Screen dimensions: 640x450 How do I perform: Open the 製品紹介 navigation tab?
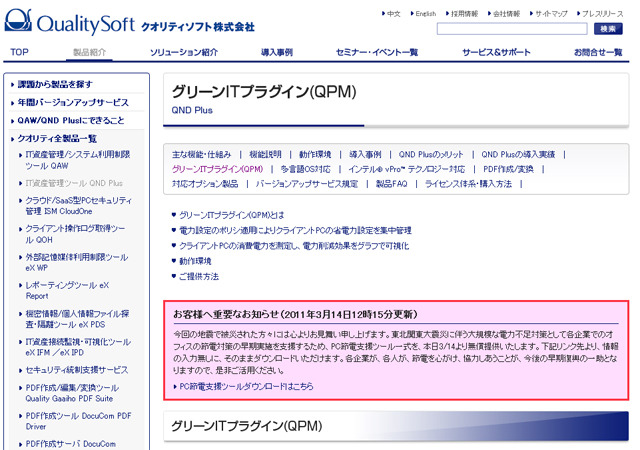90,51
